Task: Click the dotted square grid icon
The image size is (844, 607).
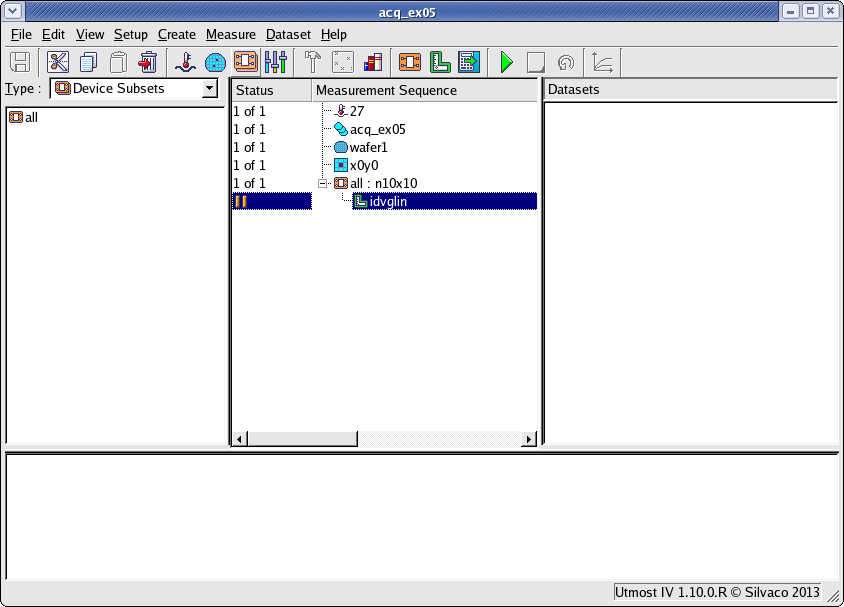Action: pos(343,62)
